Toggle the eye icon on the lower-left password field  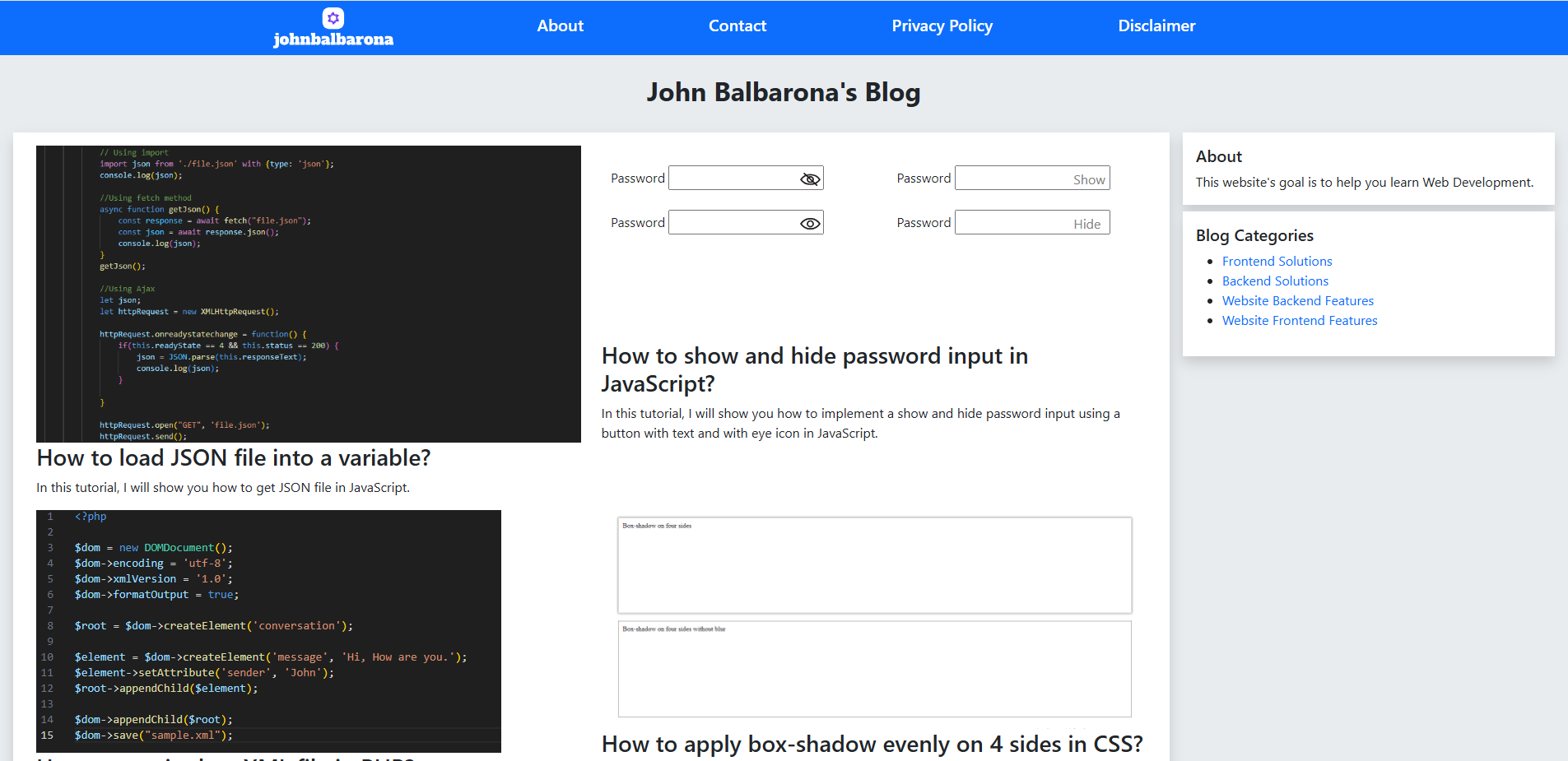pyautogui.click(x=809, y=222)
